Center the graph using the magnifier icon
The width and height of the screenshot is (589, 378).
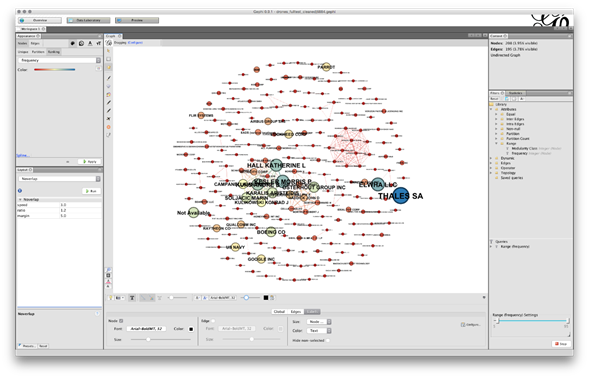tap(109, 270)
